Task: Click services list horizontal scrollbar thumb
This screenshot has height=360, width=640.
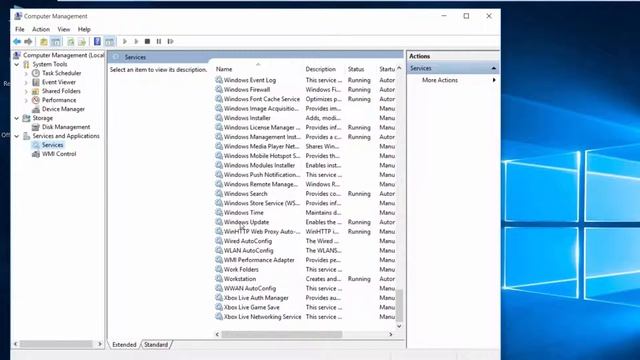Action: [x=282, y=334]
